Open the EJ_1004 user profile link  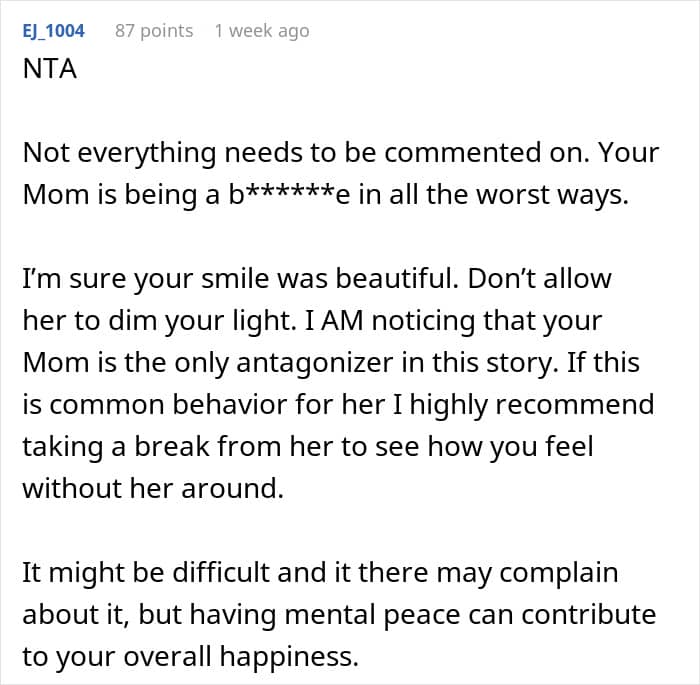coord(53,31)
